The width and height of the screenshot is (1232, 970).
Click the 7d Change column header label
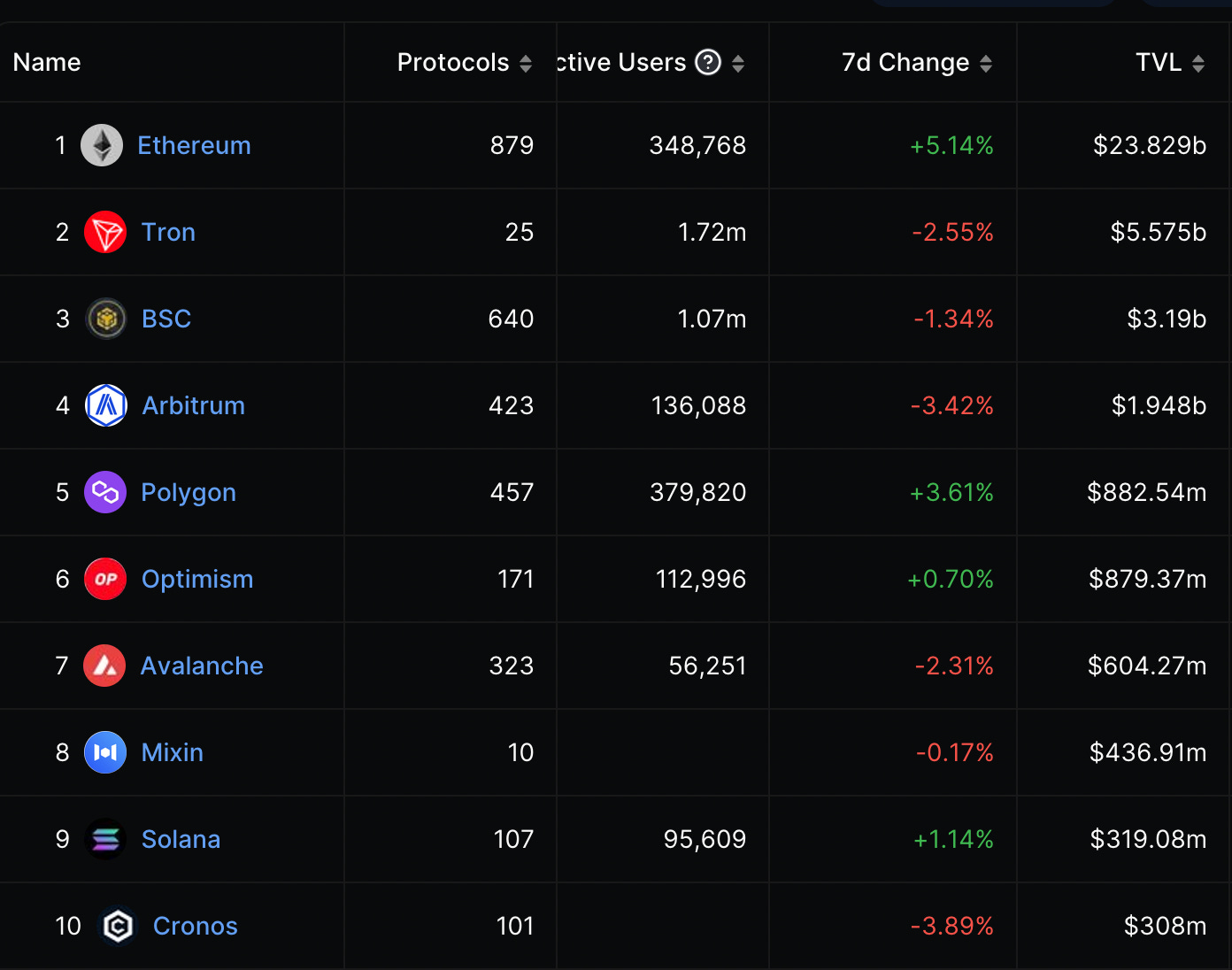(905, 62)
